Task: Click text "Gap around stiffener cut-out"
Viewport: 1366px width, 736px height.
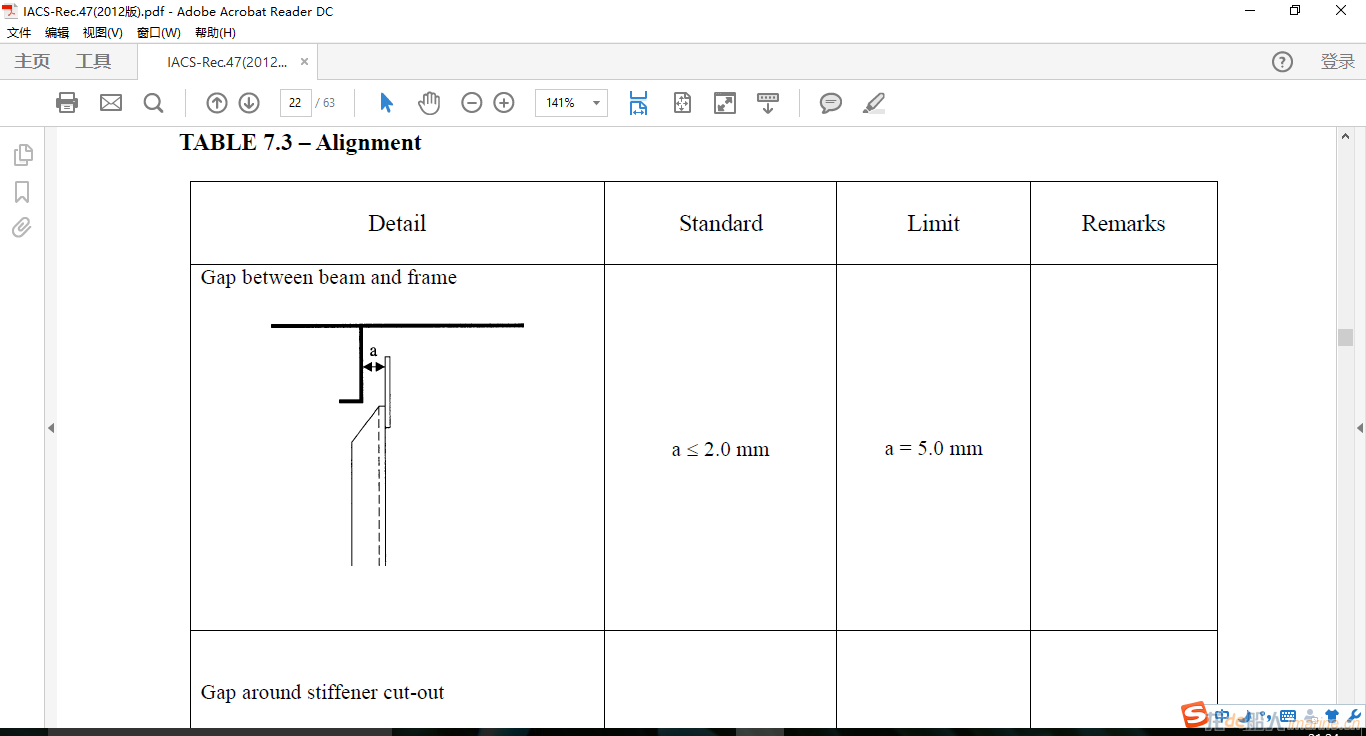Action: (x=323, y=692)
